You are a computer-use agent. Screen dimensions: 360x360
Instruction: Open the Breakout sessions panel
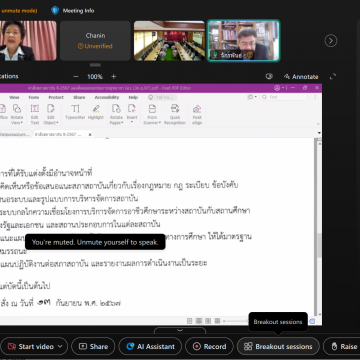click(x=278, y=346)
